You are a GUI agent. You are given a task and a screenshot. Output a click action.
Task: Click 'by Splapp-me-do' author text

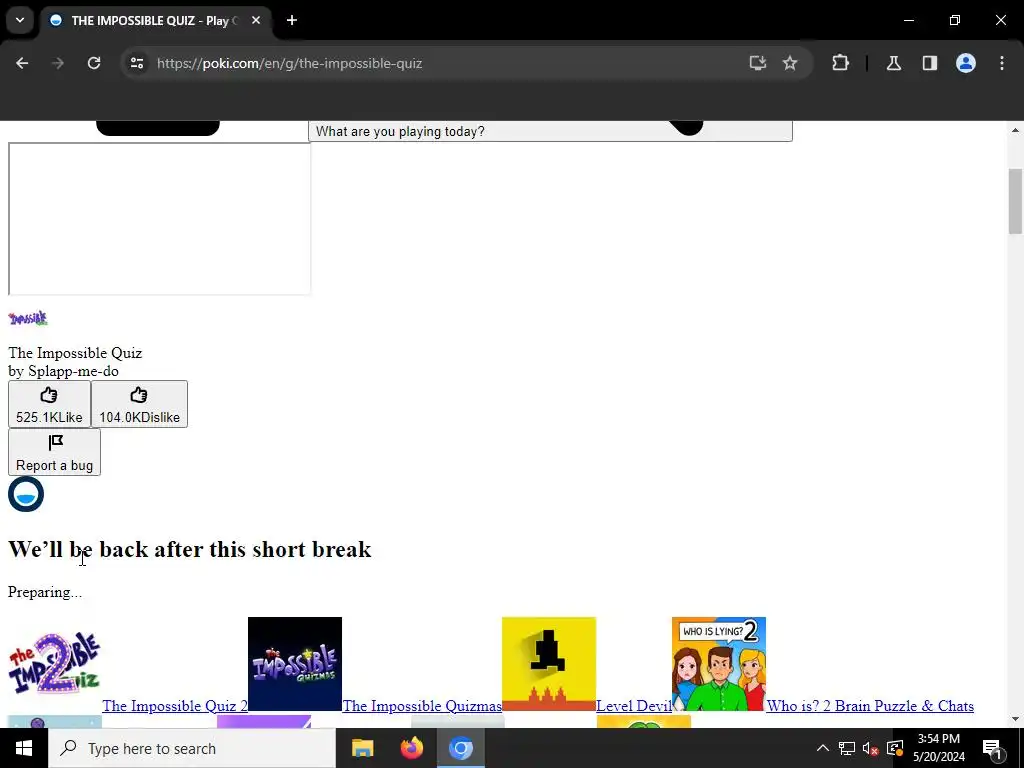[x=63, y=371]
